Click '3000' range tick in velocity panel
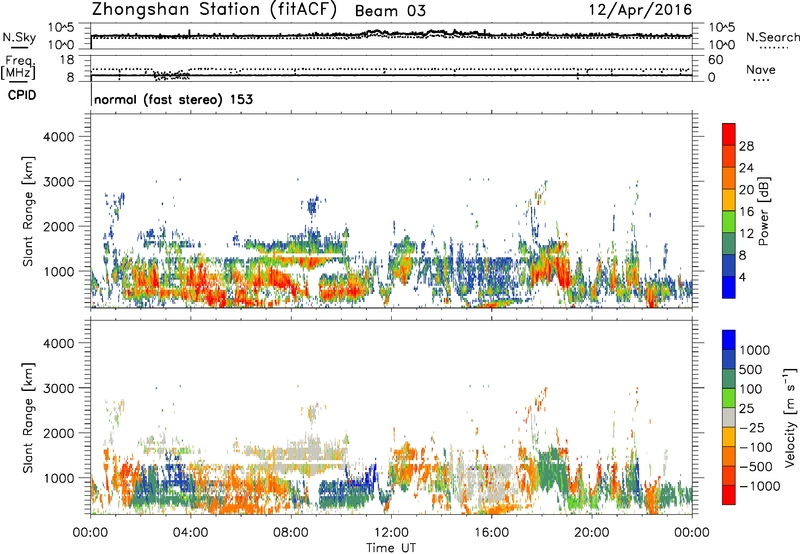The width and height of the screenshot is (800, 554). pyautogui.click(x=58, y=388)
